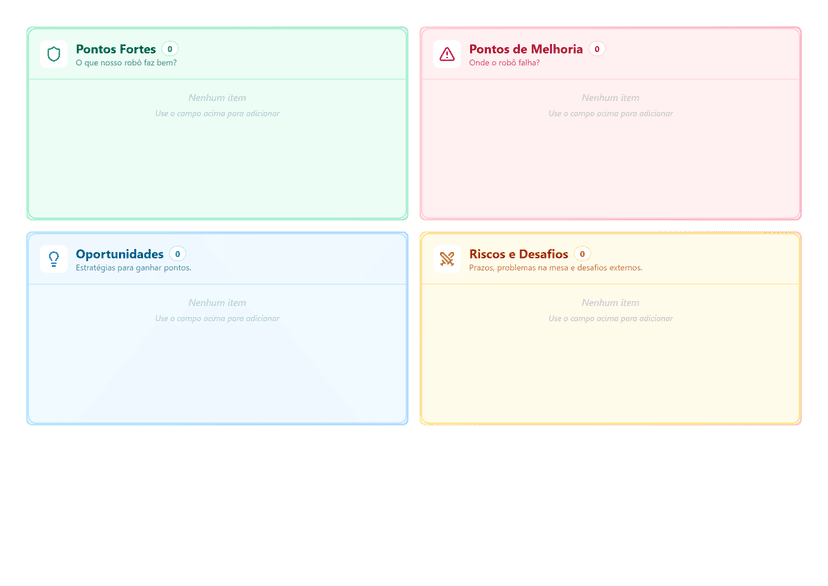The height and width of the screenshot is (586, 828).
Task: Click the Pontos Fortes title text
Action: 115,48
